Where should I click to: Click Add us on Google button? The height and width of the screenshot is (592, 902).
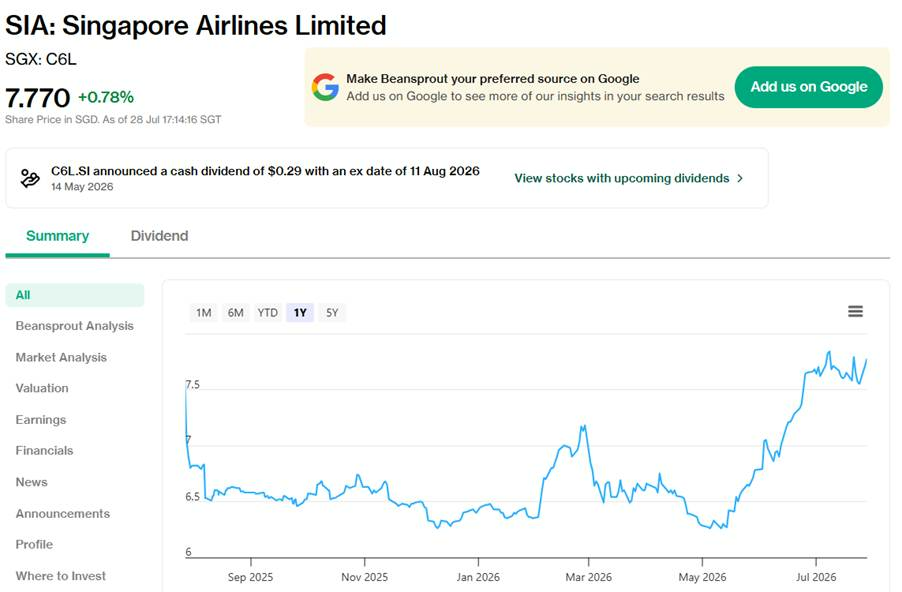pos(808,87)
